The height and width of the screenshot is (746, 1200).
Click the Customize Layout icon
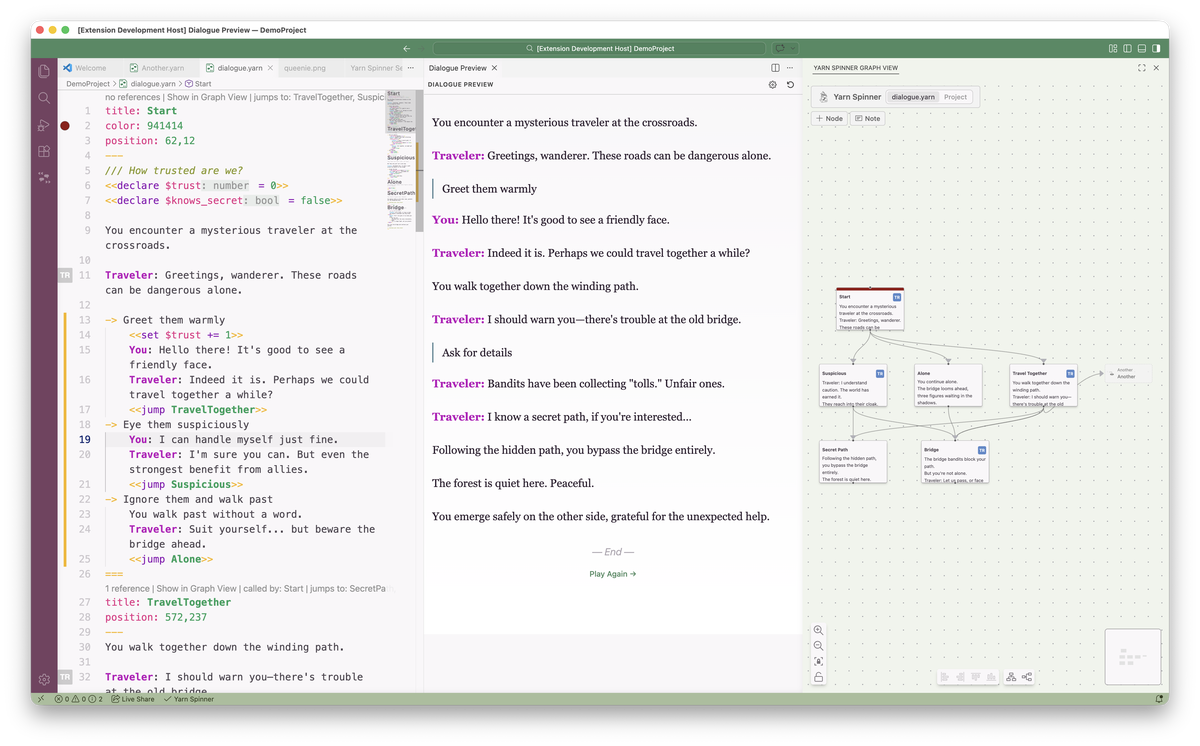[x=1113, y=48]
